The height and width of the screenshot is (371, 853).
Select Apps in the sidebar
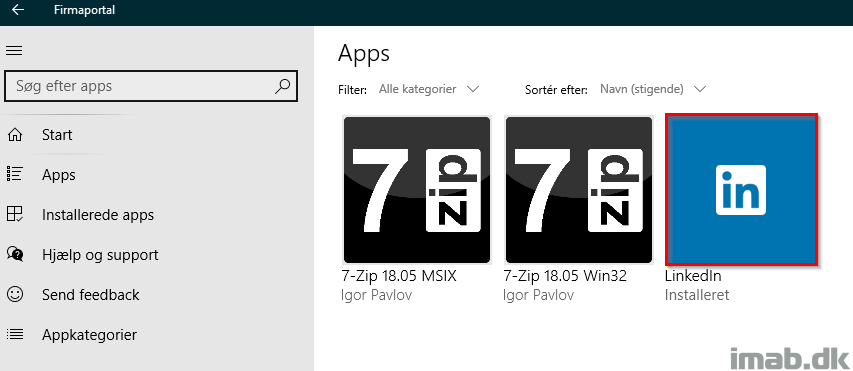(59, 175)
